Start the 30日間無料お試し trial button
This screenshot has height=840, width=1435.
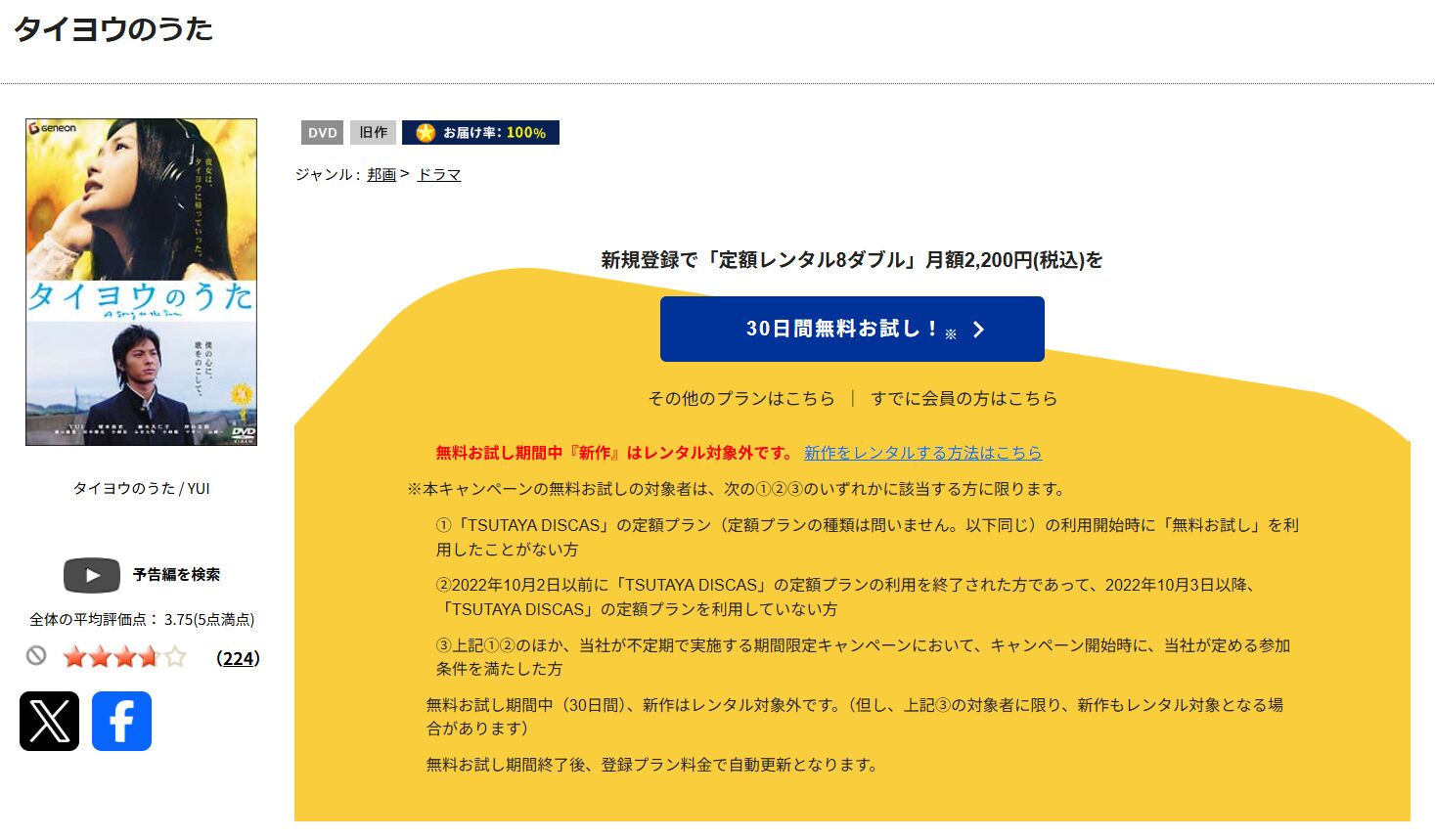click(852, 329)
